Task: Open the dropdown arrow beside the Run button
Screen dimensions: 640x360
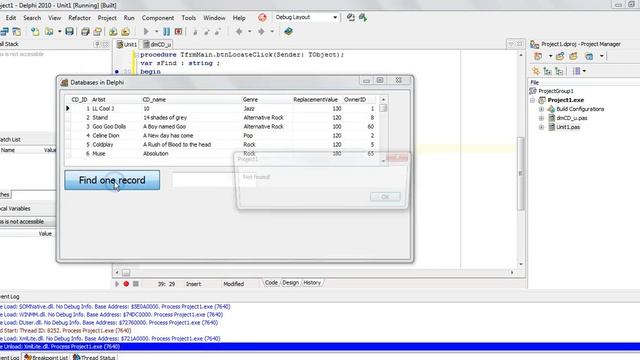Action: [x=156, y=31]
